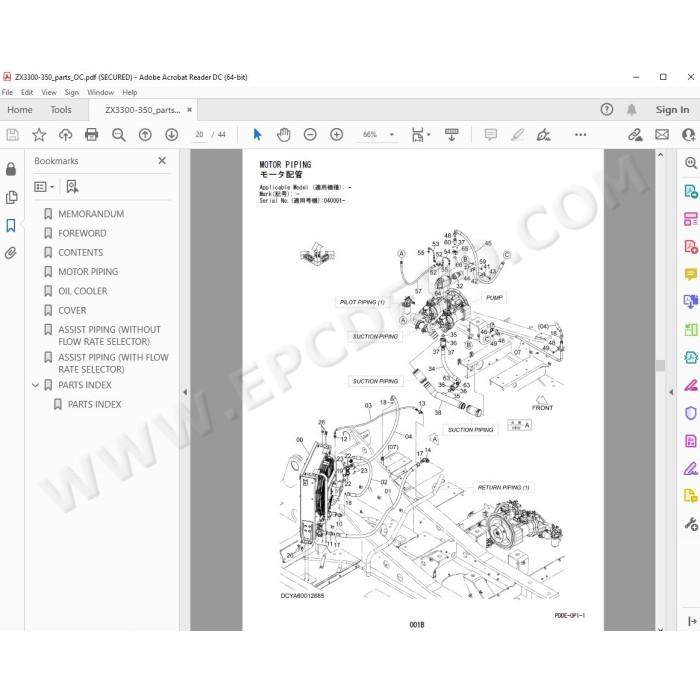Open the yellow Comment tool in right pane
700x700 pixels.
point(690,274)
